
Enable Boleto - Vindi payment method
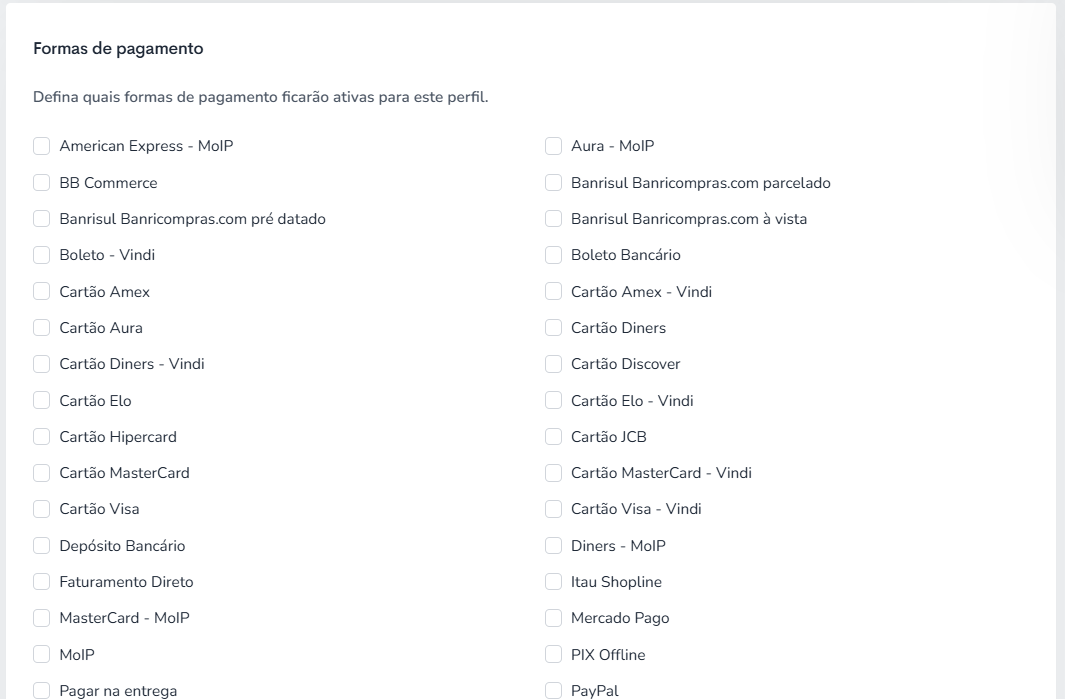41,255
